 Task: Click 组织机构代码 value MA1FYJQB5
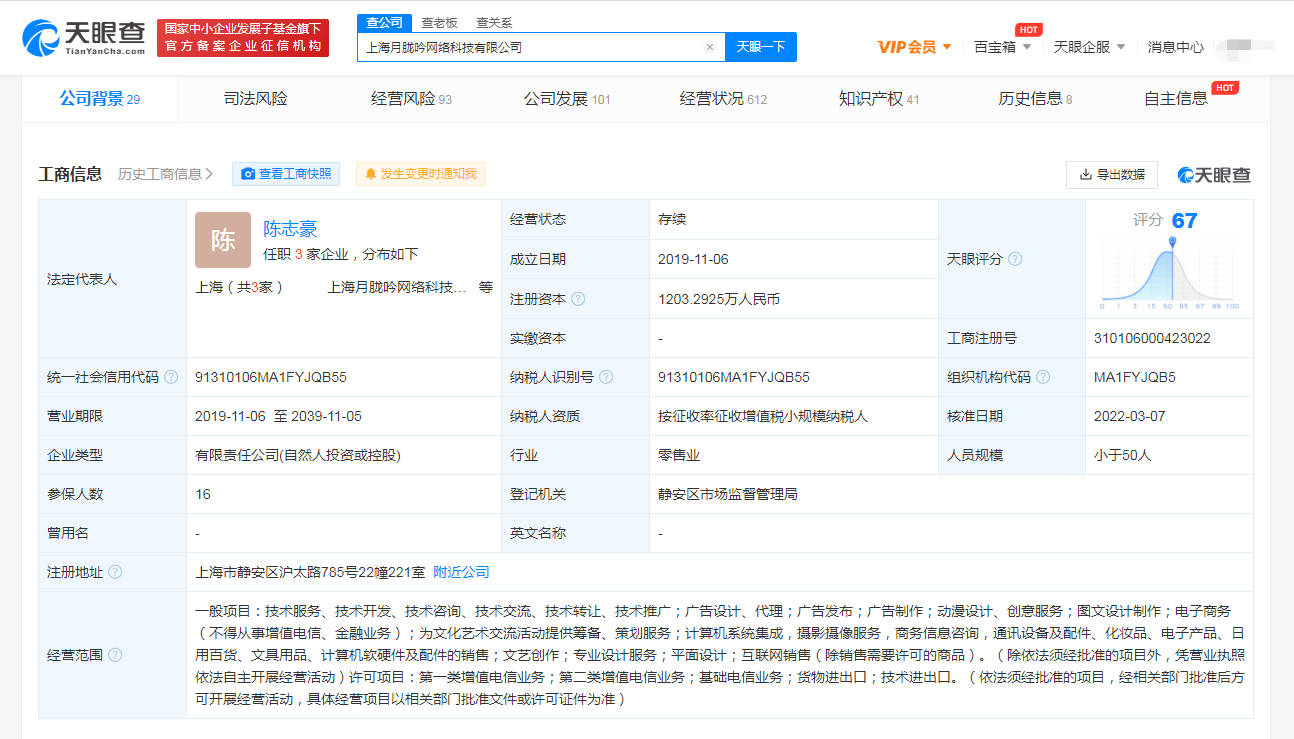tap(1135, 377)
